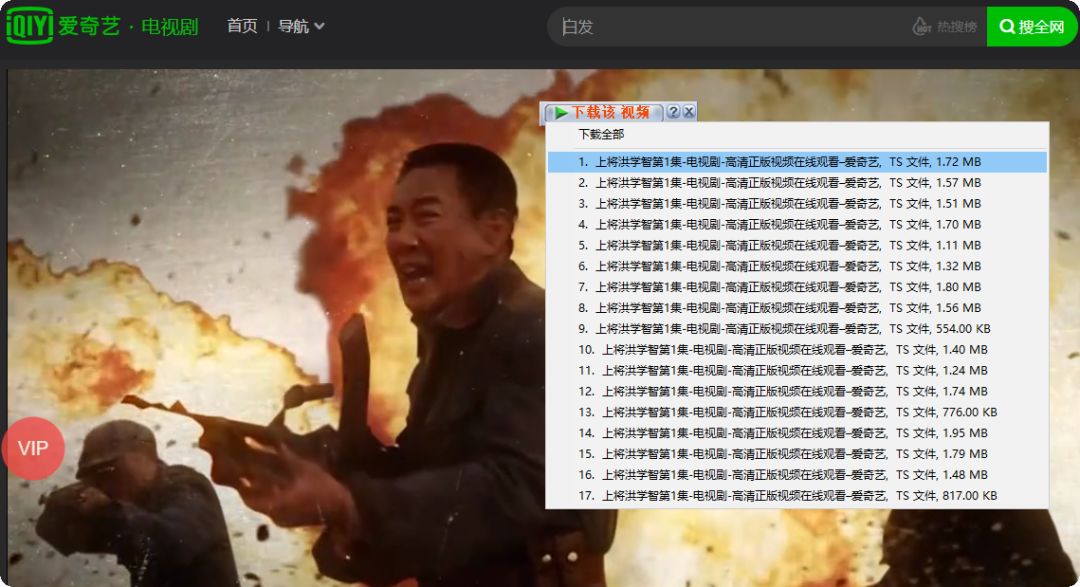Viewport: 1080px width, 587px height.
Task: Select segment 11, TS file 1.24 MB
Action: pos(798,371)
